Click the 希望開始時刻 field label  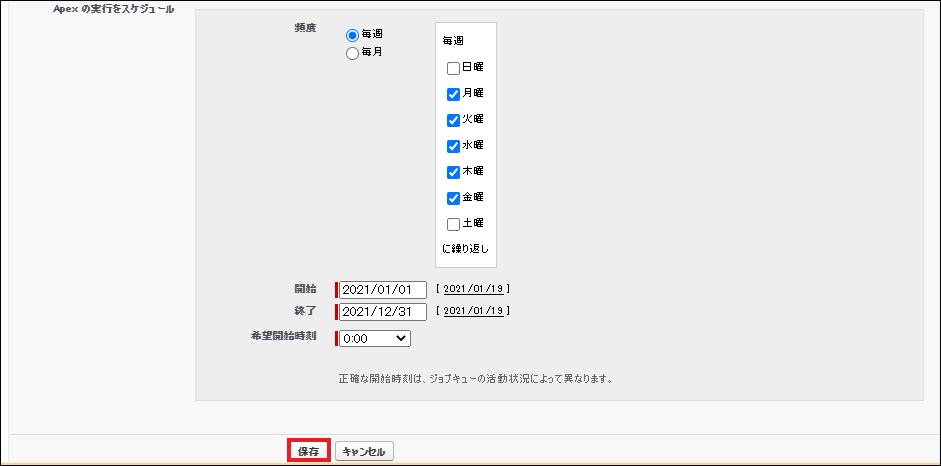point(284,336)
